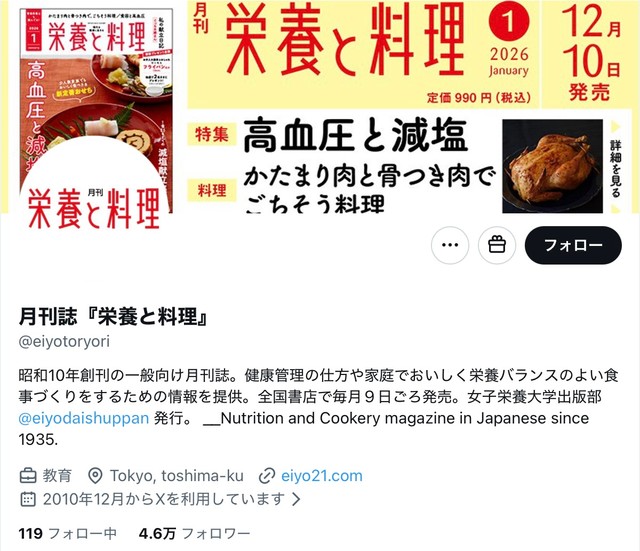640x551 pixels.
Task: Click the 詳細を見る vertical banner label
Action: pyautogui.click(x=615, y=168)
